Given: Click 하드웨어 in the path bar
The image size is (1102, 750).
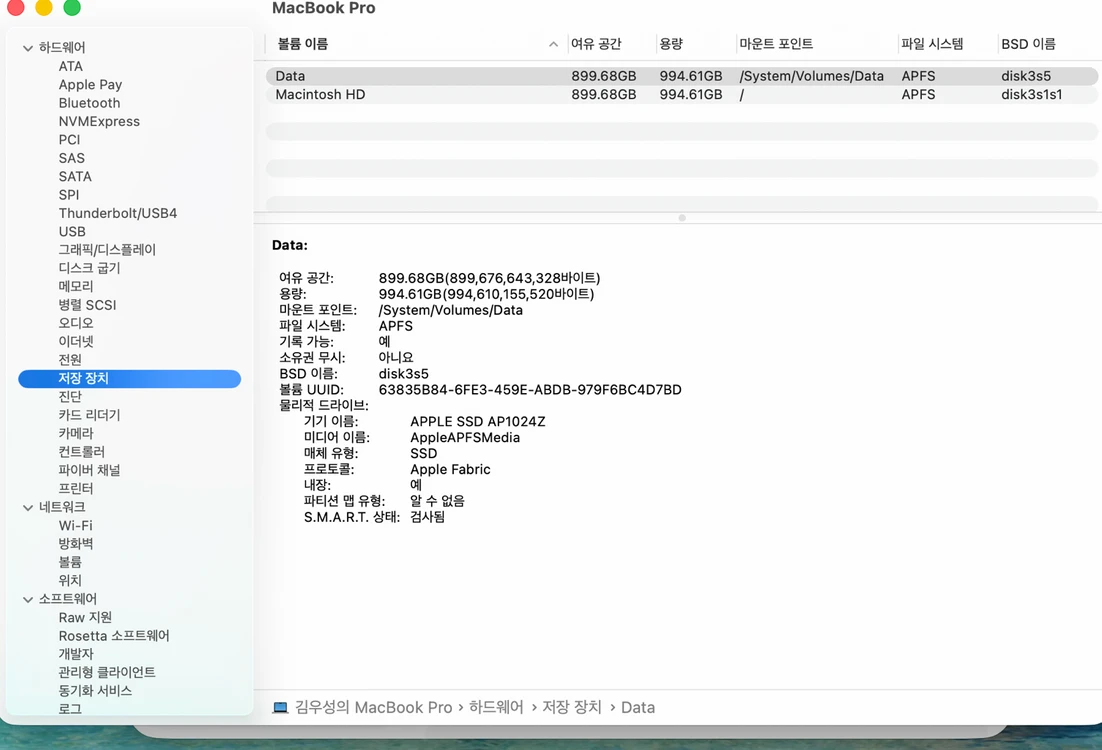Looking at the screenshot, I should pyautogui.click(x=496, y=707).
